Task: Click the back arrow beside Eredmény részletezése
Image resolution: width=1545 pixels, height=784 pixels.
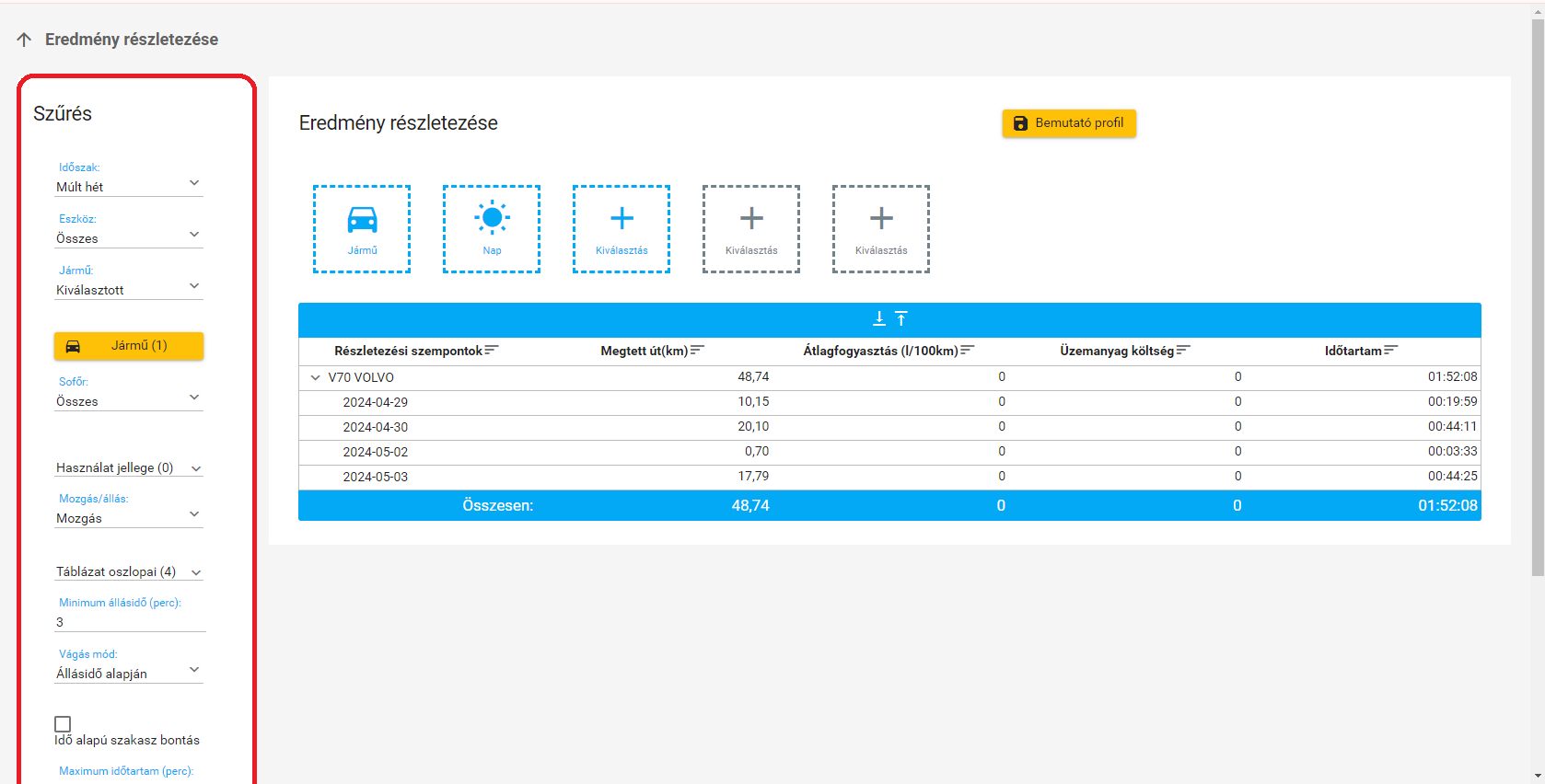Action: (x=24, y=40)
